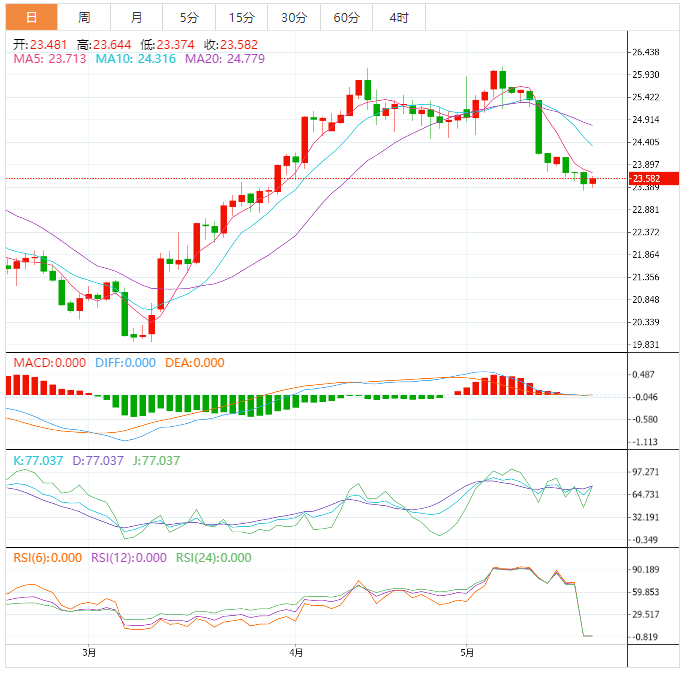Click the RSI(24):0.000 label
The width and height of the screenshot is (688, 675).
click(214, 558)
